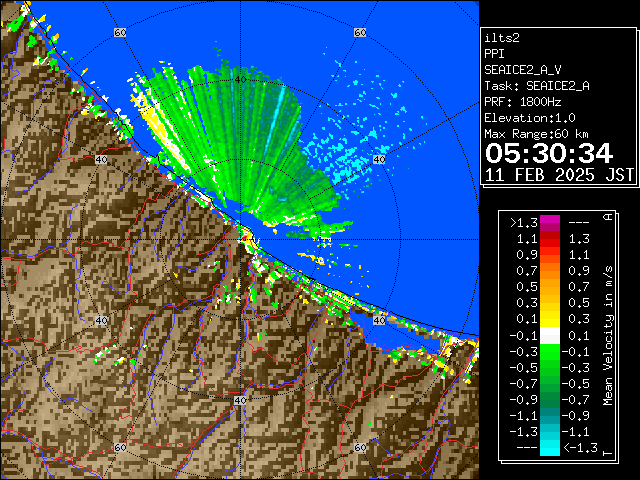
Task: Select the "Elevation:1.0" value
Action: (x=530, y=118)
